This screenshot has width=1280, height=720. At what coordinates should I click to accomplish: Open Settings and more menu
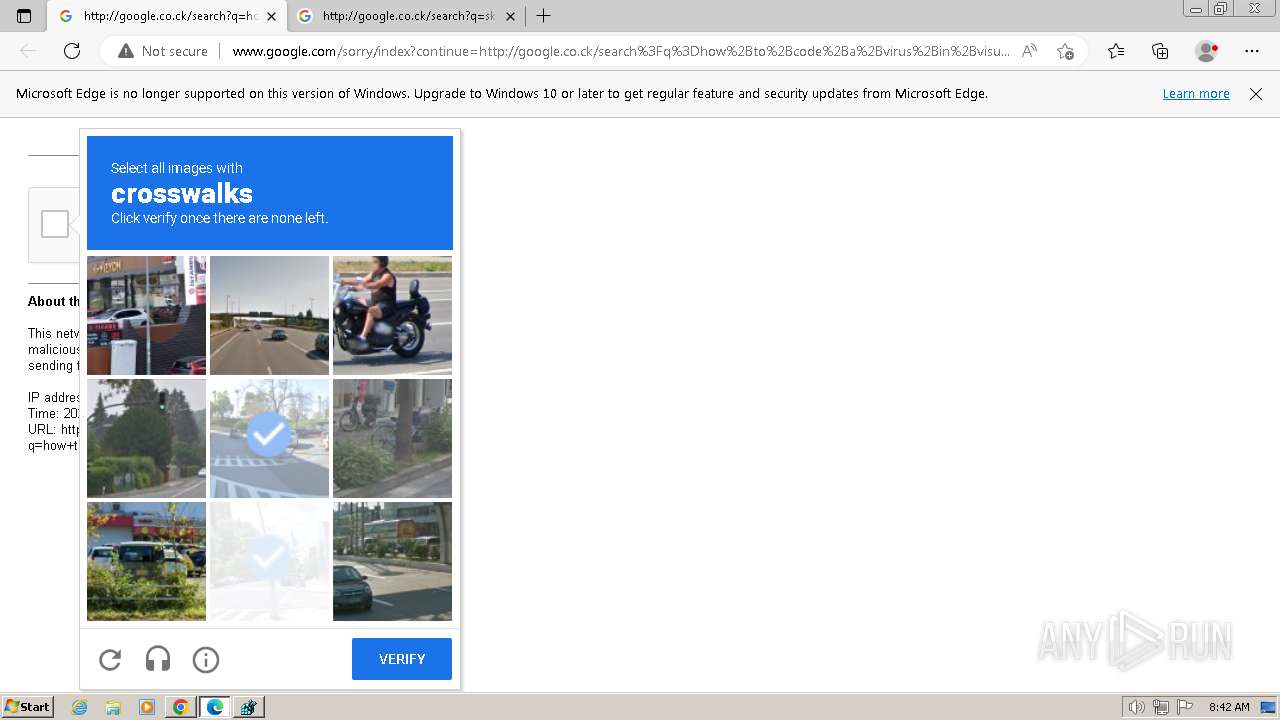point(1252,51)
